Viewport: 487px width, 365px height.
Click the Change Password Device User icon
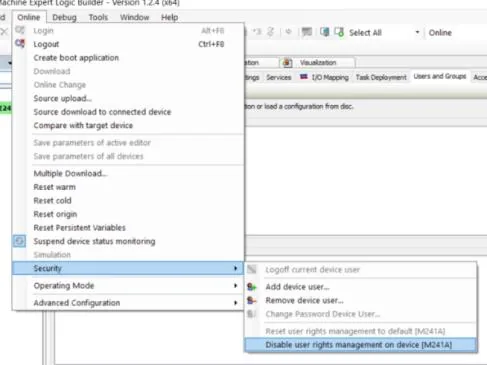pos(252,314)
